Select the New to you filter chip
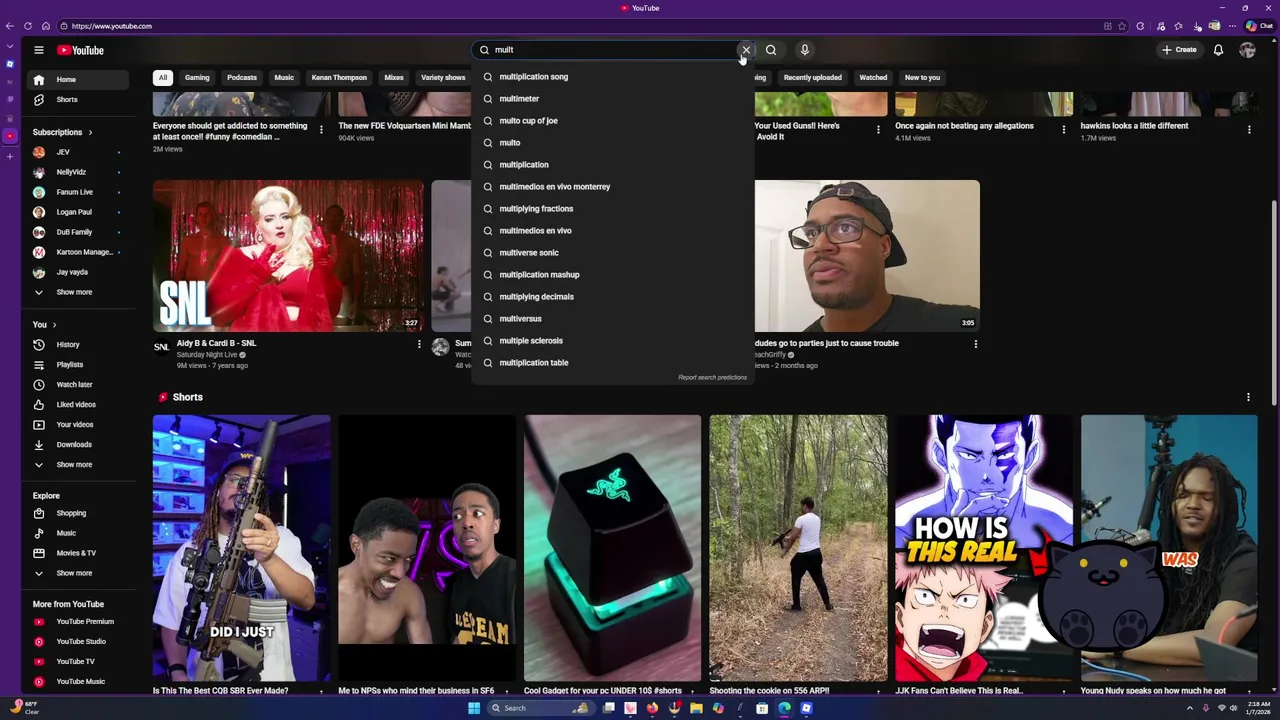The height and width of the screenshot is (720, 1280). (x=922, y=77)
